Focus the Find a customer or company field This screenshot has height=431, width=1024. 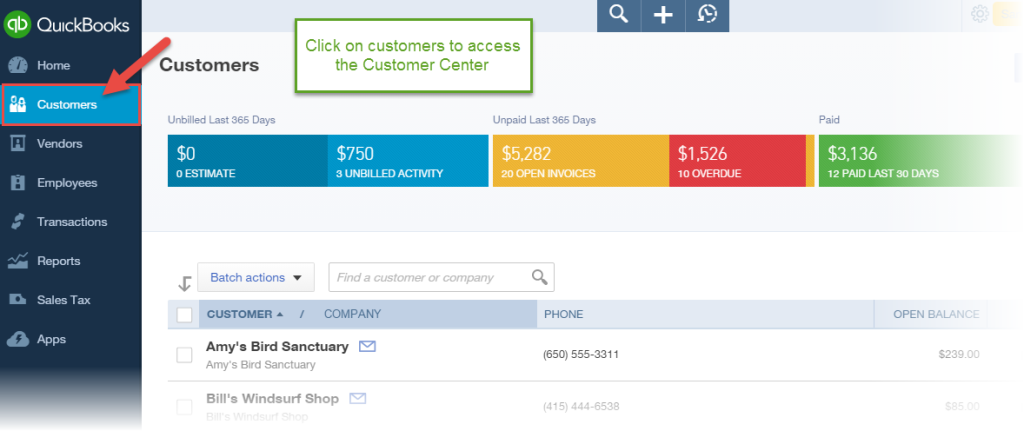(x=431, y=278)
